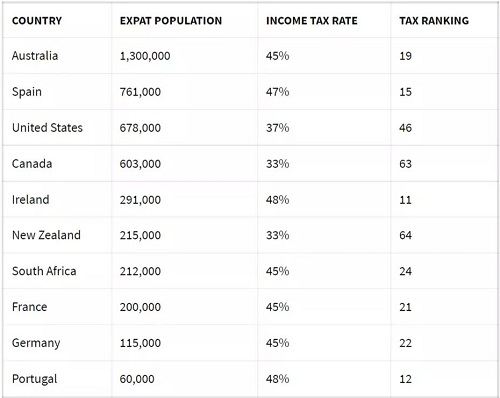
Task: Select the Spain country cell
Action: [x=27, y=92]
